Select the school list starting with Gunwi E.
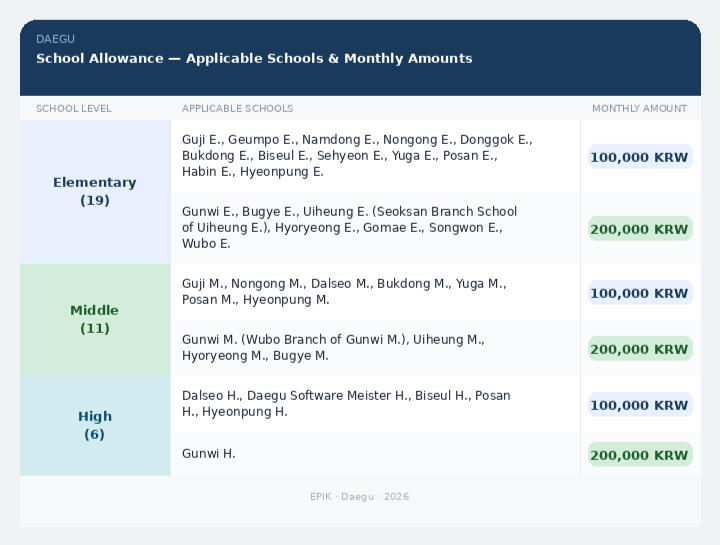 [349, 228]
